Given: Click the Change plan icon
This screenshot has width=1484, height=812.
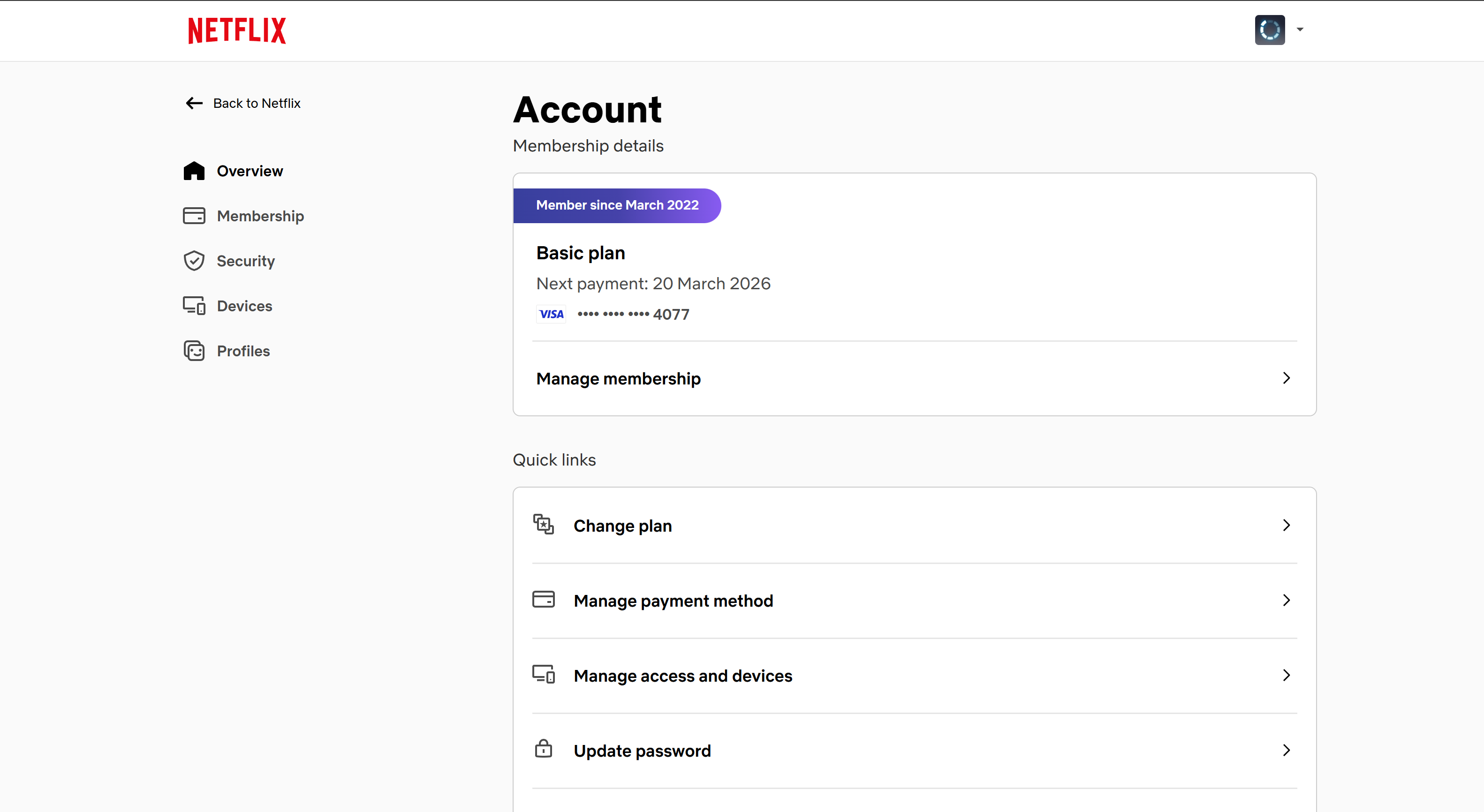Looking at the screenshot, I should [543, 525].
